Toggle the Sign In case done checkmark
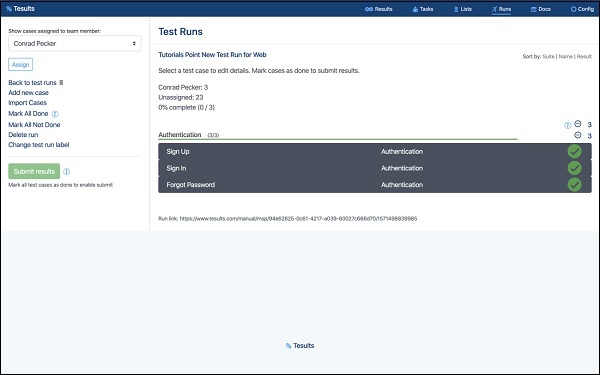This screenshot has height=375, width=600. pyautogui.click(x=574, y=168)
